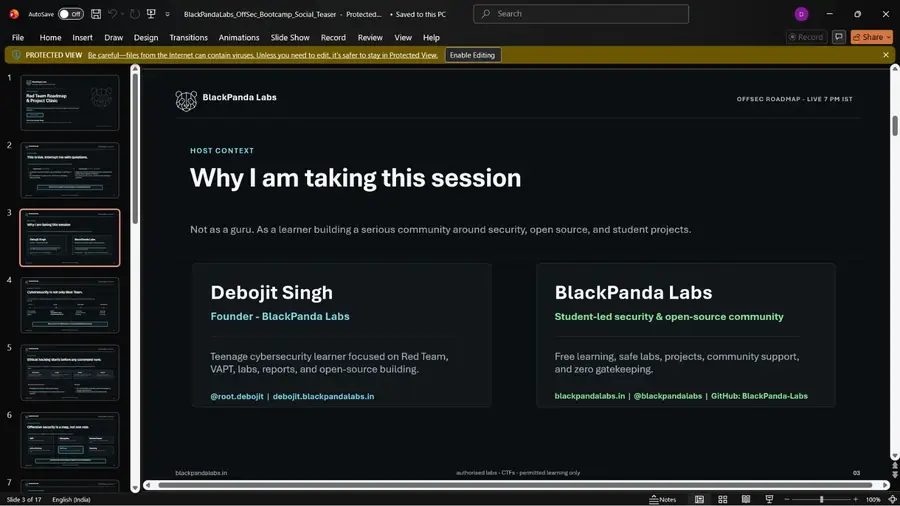Toggle the AutoSave switch
The image size is (900, 506).
point(71,14)
